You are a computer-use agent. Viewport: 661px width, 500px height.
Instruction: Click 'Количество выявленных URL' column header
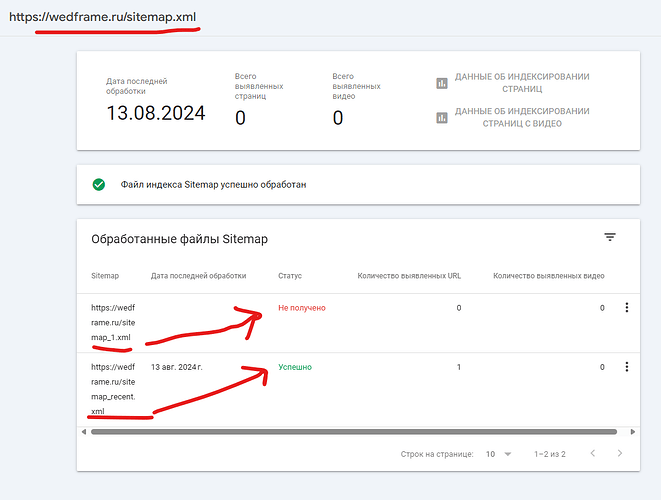[409, 276]
